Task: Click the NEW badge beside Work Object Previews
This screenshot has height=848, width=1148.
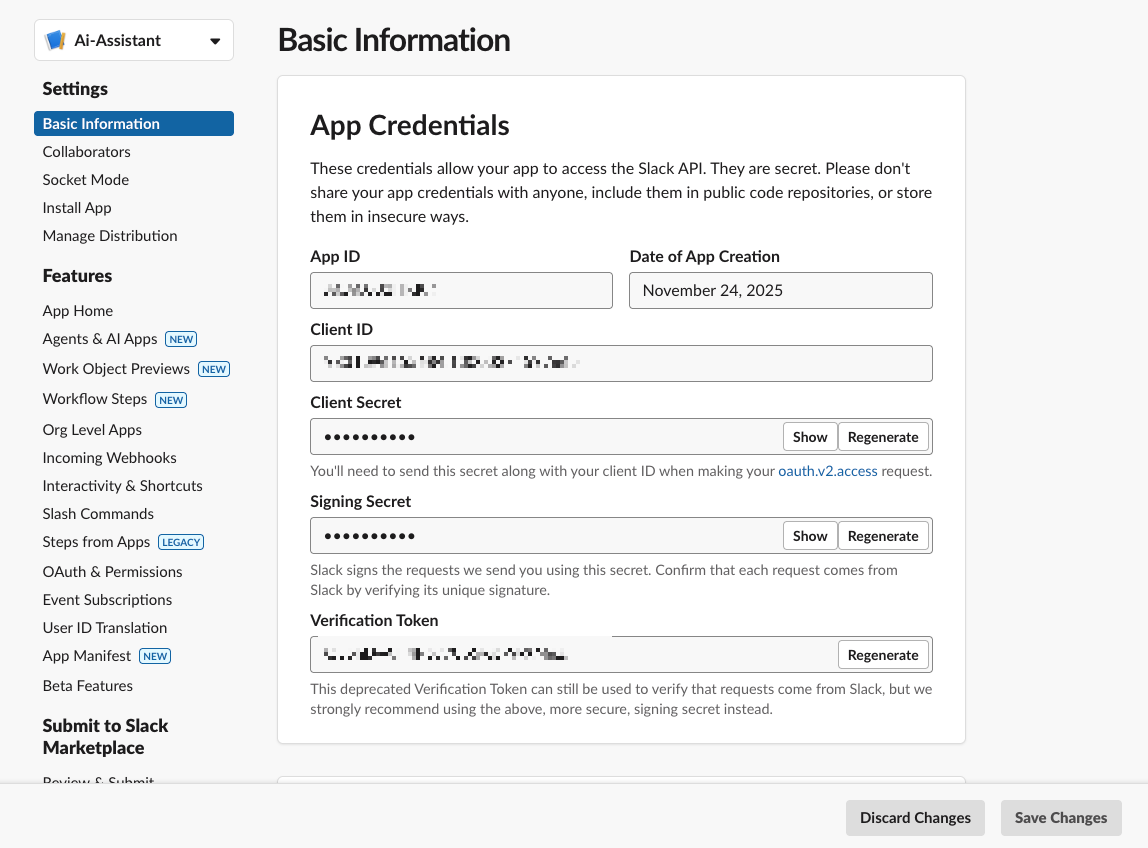Action: point(214,369)
